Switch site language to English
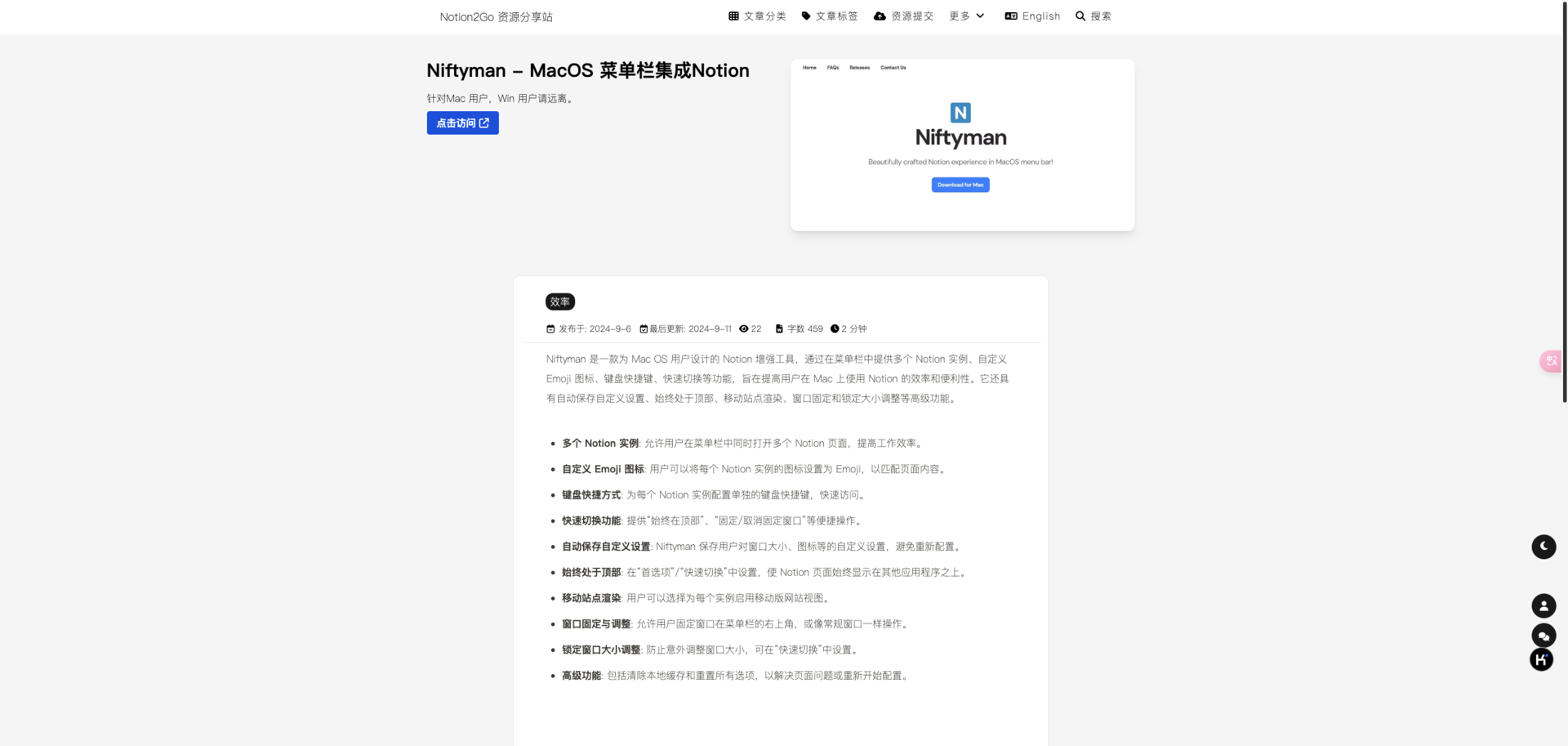 click(x=1032, y=16)
